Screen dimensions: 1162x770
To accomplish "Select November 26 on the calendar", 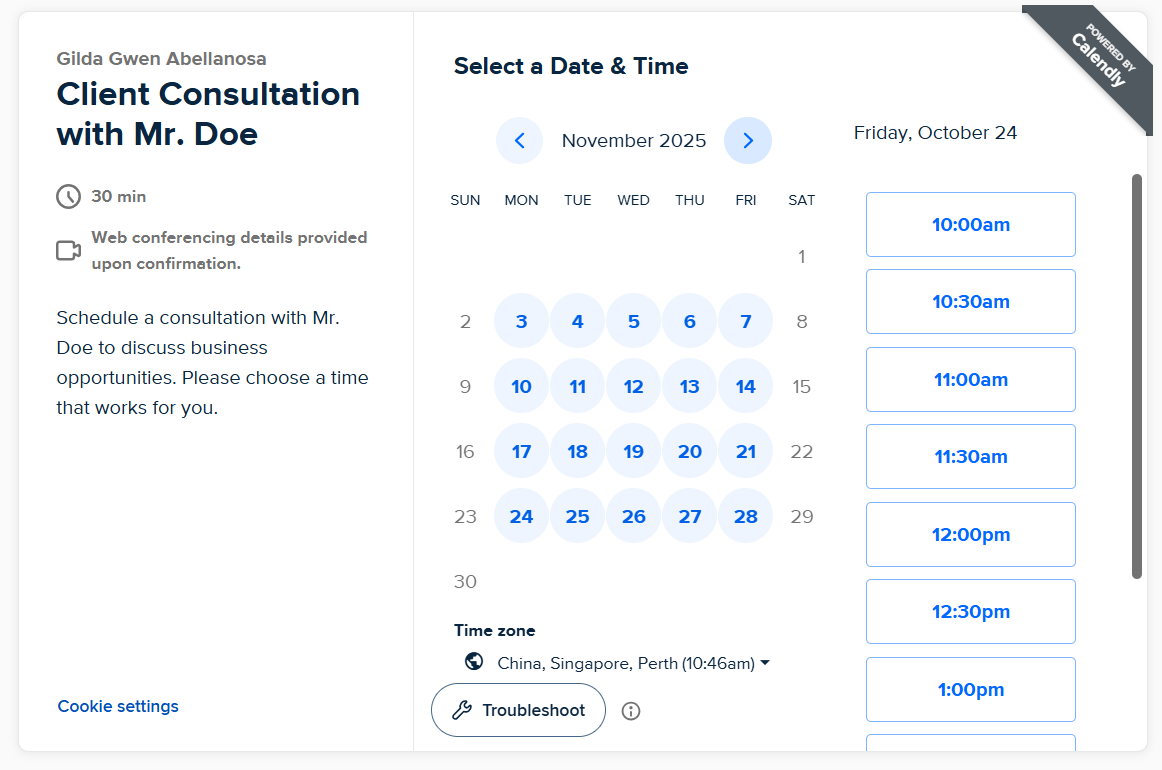I will (x=634, y=517).
